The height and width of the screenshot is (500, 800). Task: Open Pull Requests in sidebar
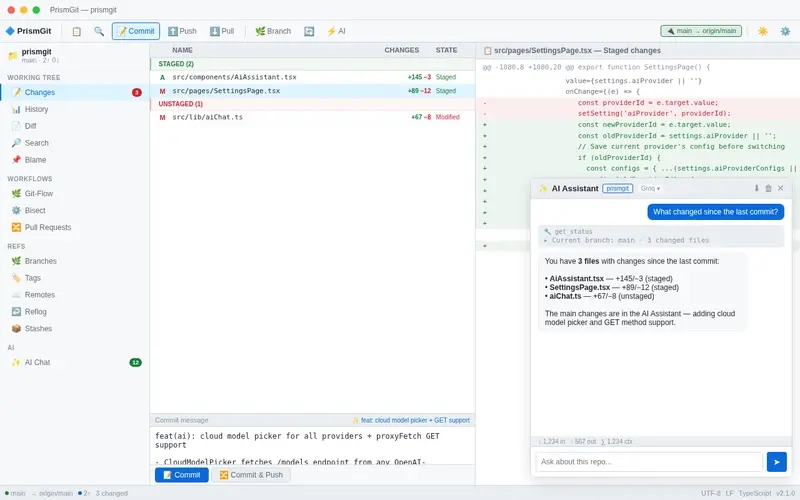(x=74, y=227)
